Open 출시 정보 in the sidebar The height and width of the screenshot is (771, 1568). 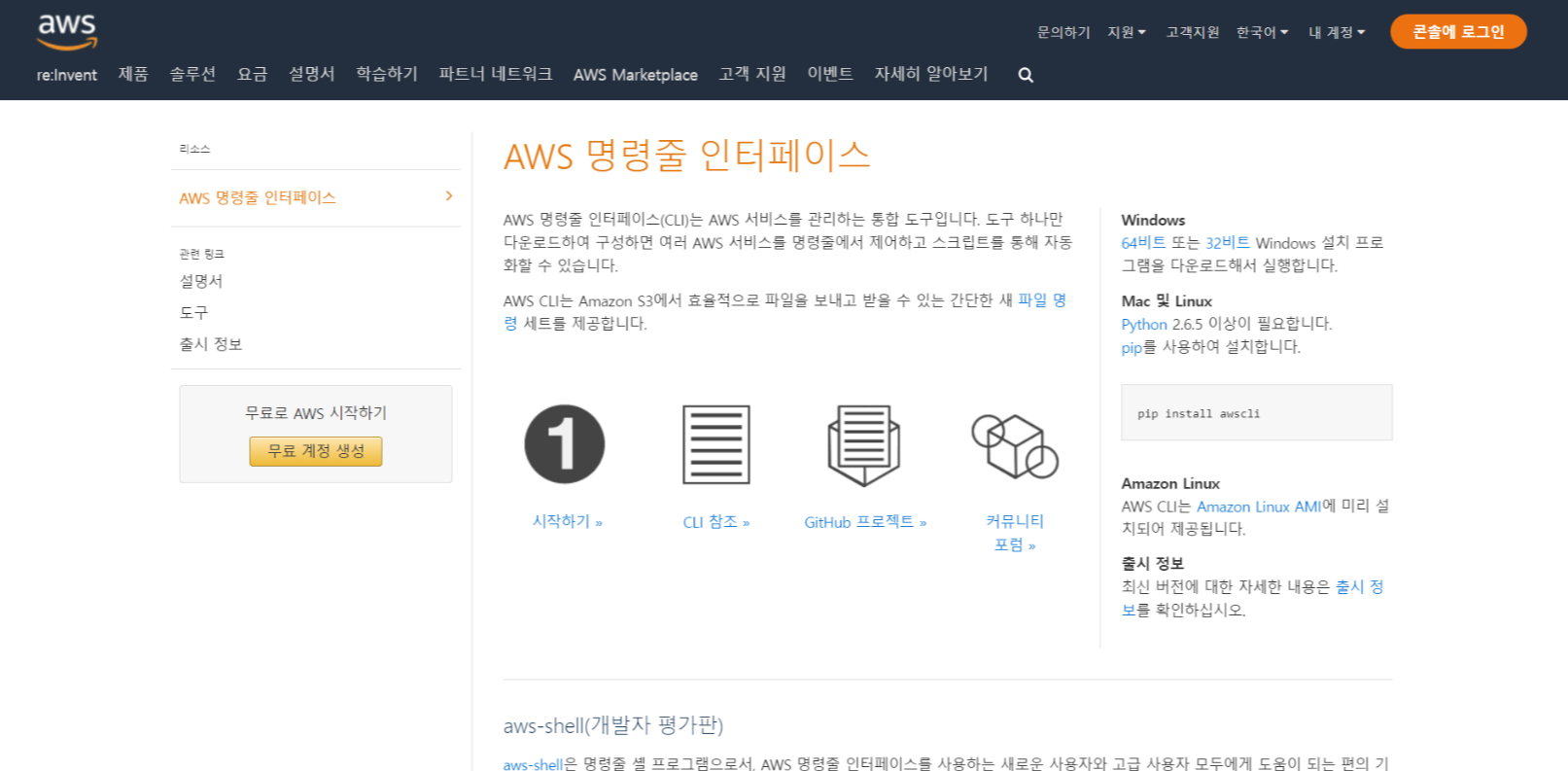tap(211, 344)
